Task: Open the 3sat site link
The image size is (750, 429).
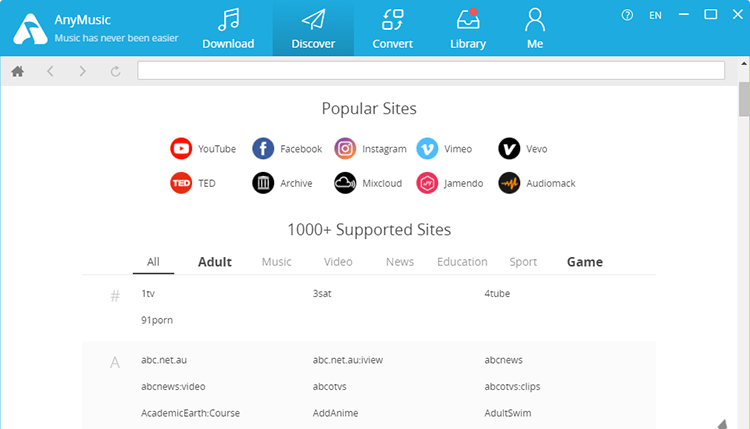Action: click(x=322, y=294)
